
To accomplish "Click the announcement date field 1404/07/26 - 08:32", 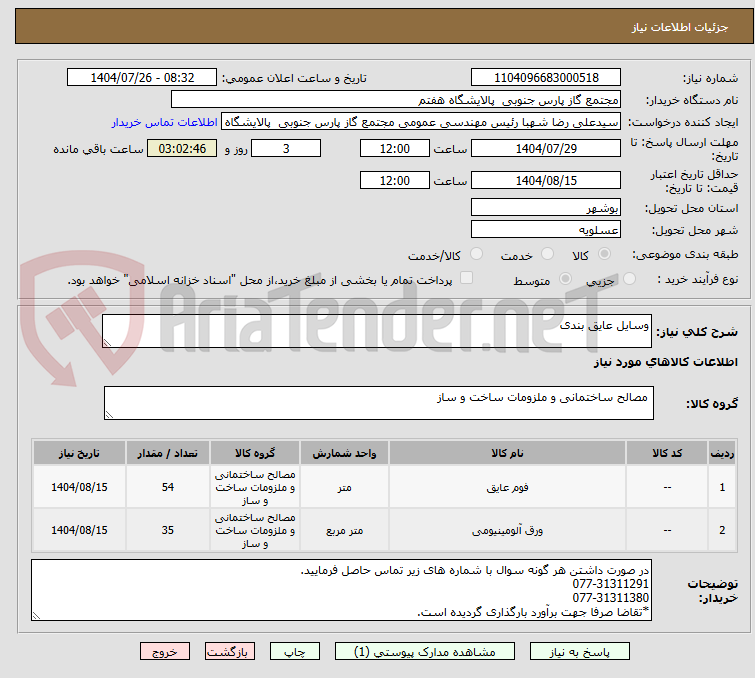I will 142,78.
